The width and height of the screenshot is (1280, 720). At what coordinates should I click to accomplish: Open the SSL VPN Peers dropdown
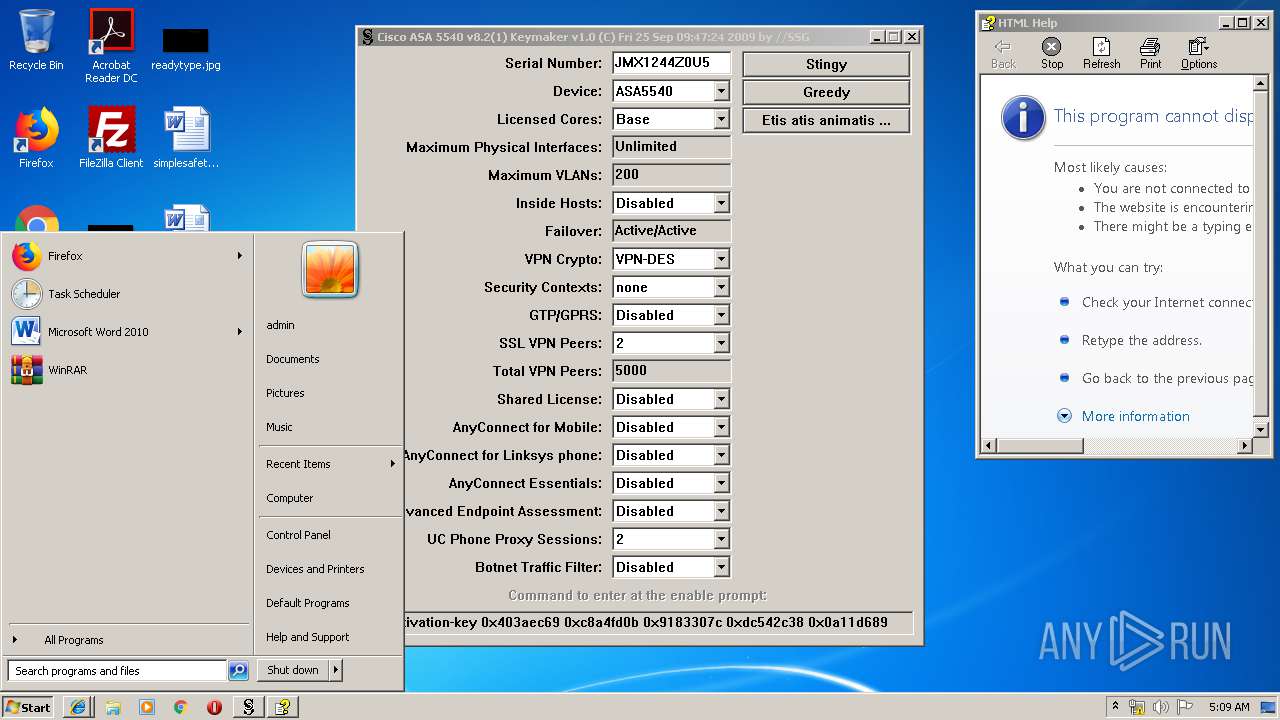coord(721,343)
